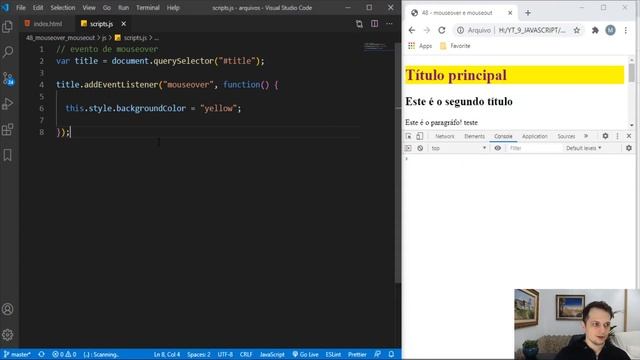Open the editor More Actions ellipsis

(x=389, y=24)
